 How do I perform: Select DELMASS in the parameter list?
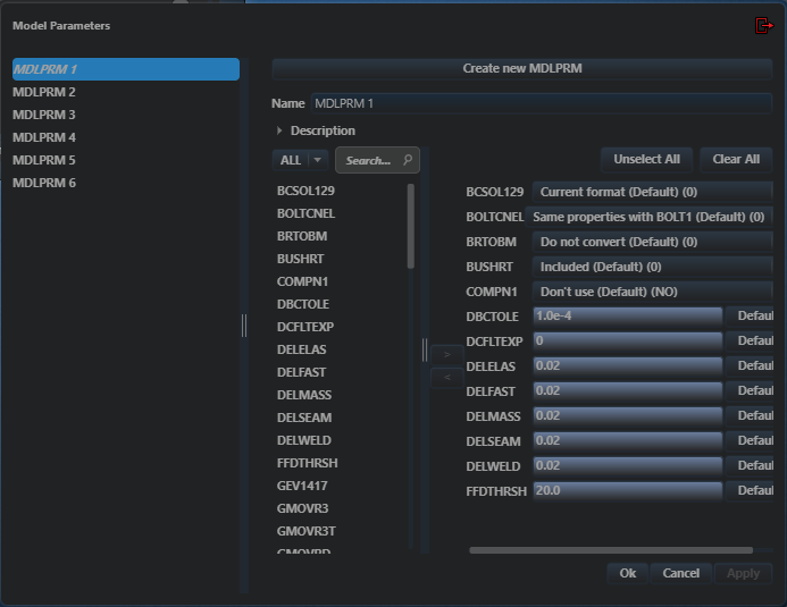coord(304,395)
